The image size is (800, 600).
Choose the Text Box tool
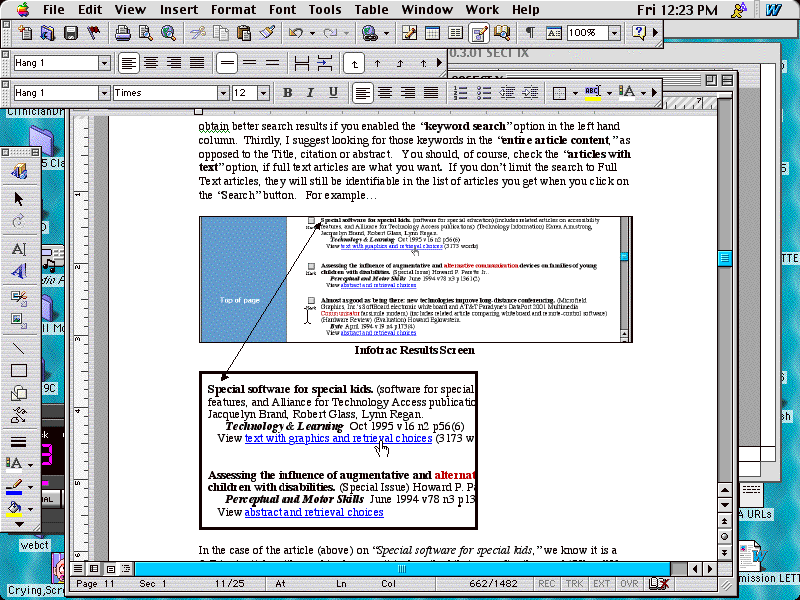pos(19,248)
